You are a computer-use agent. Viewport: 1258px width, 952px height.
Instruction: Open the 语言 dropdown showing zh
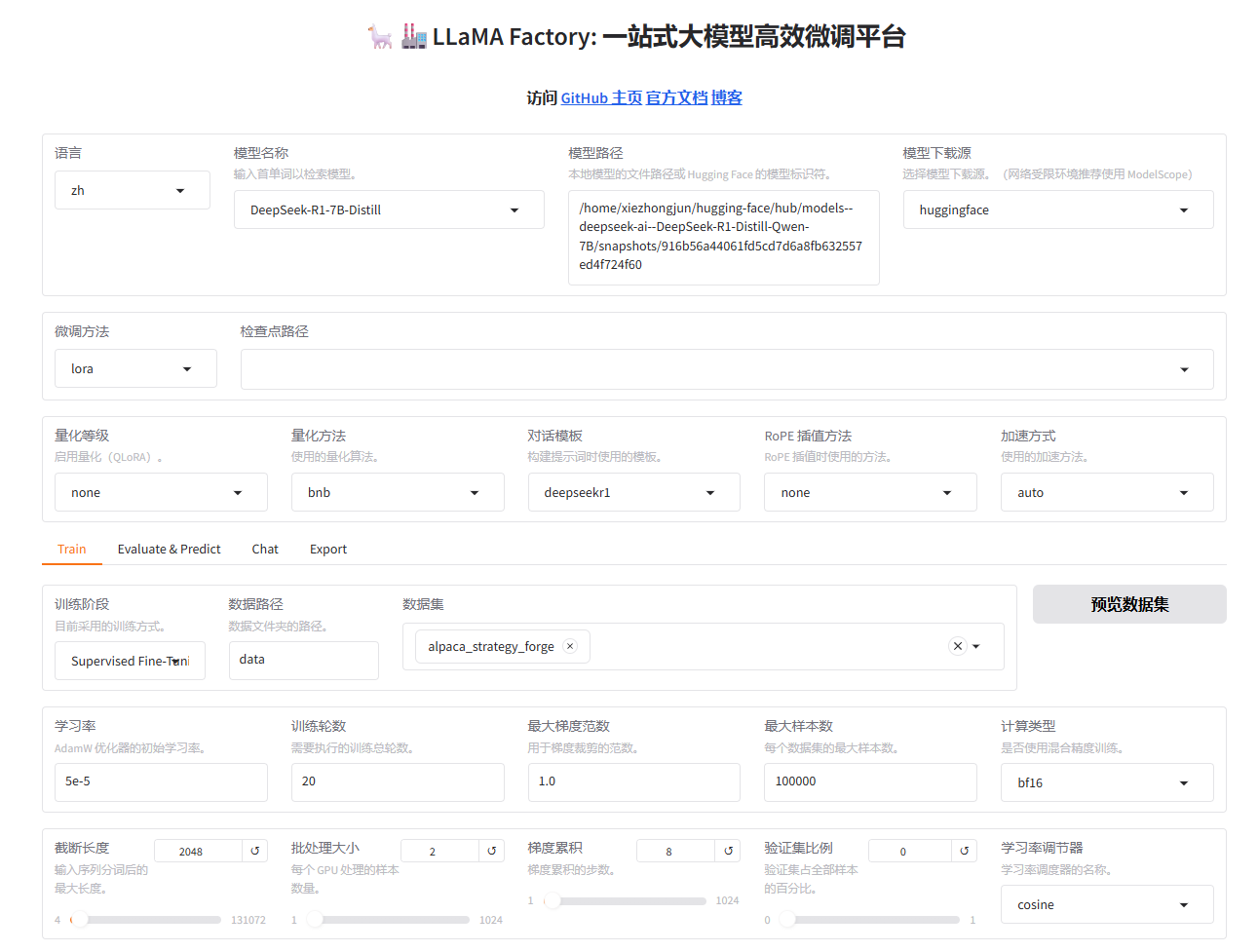point(133,190)
